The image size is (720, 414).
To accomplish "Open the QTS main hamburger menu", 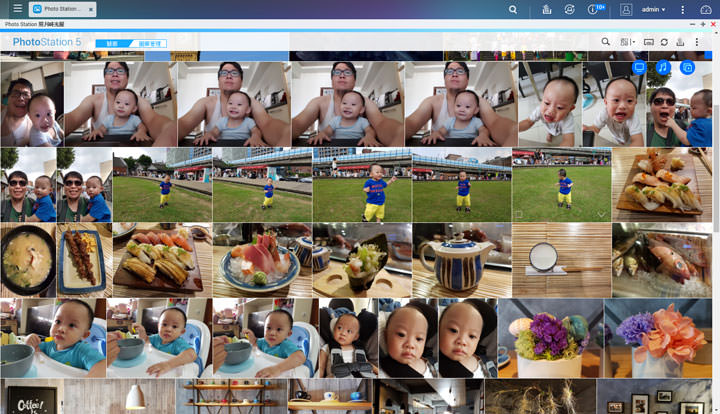I will [x=17, y=9].
